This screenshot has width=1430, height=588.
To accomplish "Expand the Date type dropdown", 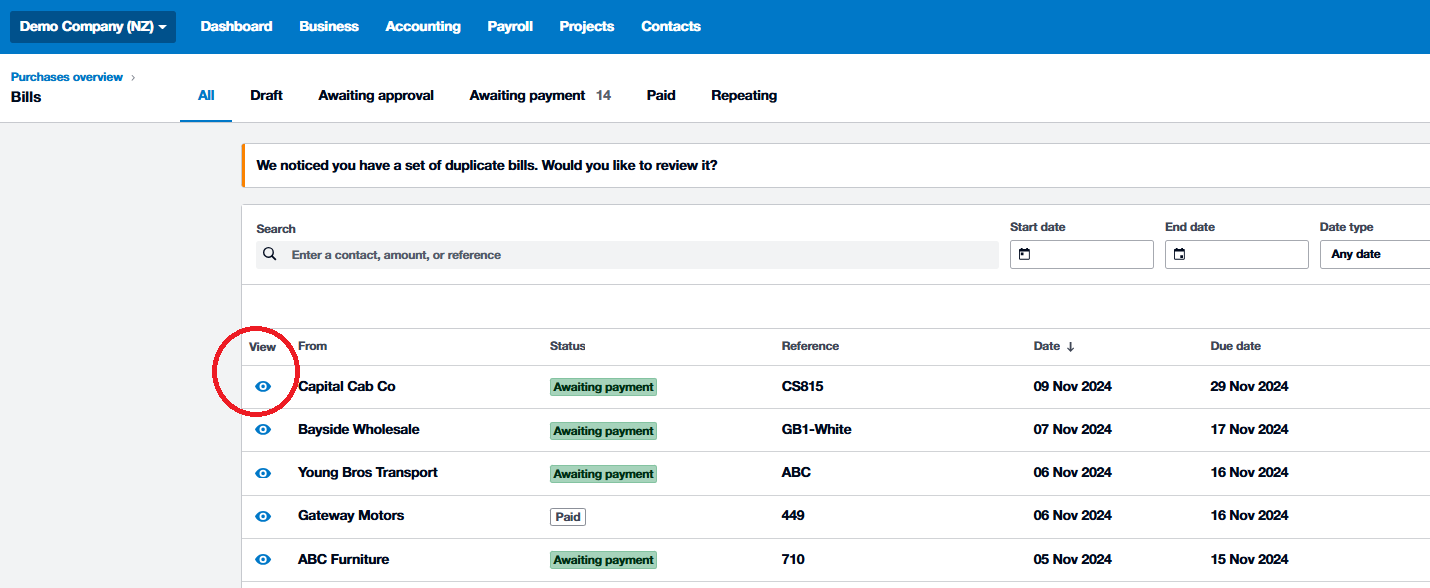I will point(1375,254).
